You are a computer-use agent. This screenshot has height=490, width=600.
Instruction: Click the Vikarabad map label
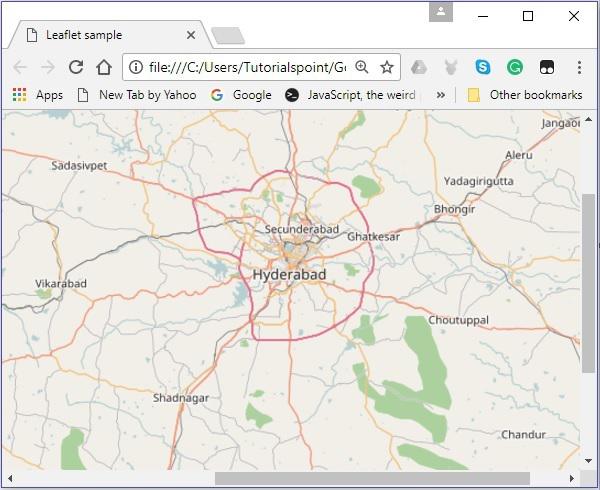pos(61,283)
